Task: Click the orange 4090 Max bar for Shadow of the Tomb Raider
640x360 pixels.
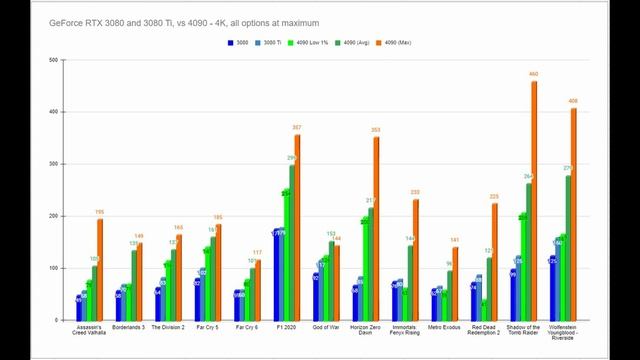Action: (x=534, y=201)
